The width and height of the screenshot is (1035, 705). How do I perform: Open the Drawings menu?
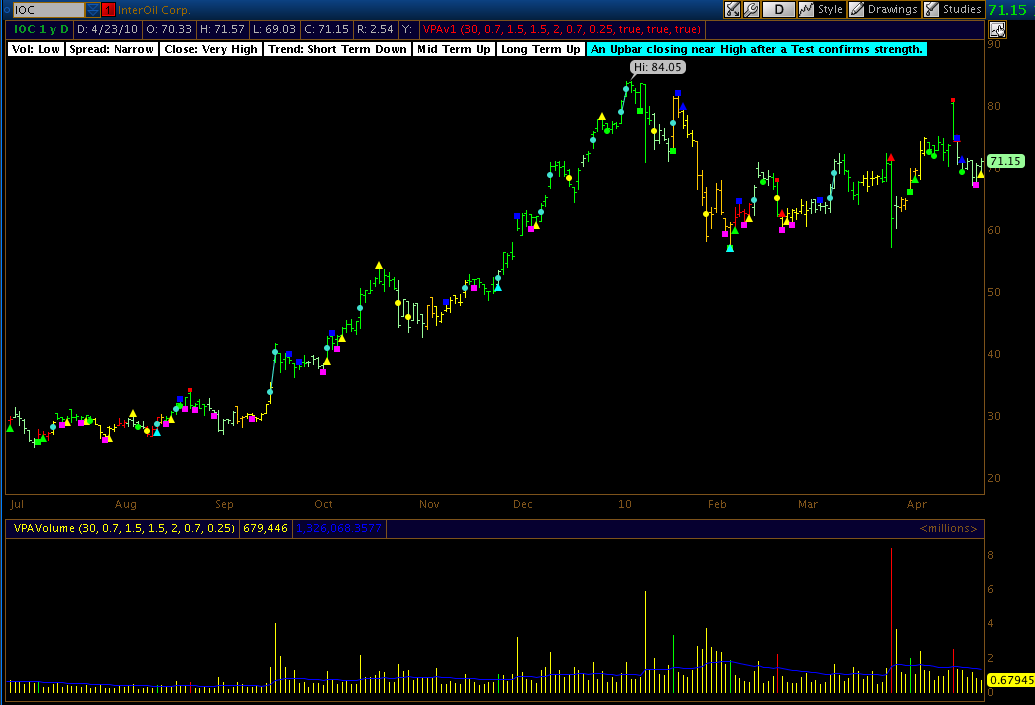[883, 9]
